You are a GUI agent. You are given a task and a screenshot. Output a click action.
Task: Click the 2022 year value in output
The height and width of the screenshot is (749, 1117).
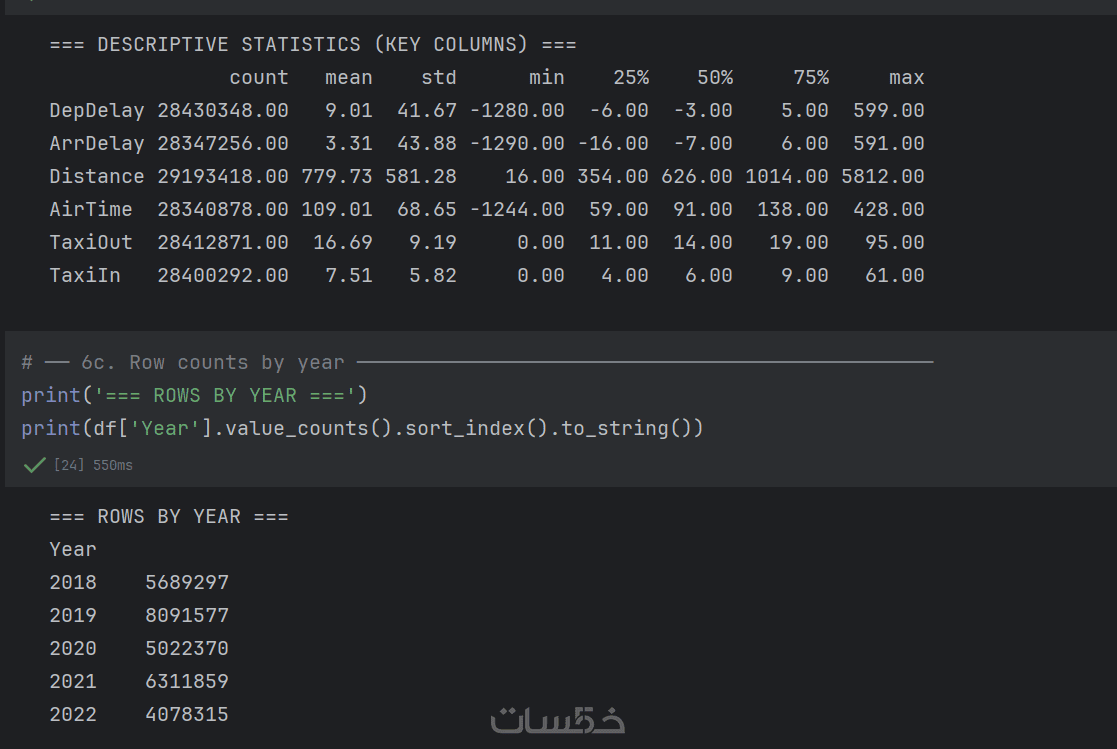pyautogui.click(x=73, y=714)
